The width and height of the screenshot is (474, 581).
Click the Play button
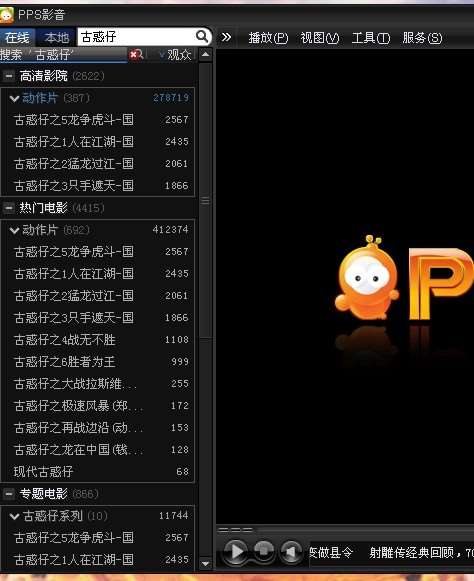236,552
